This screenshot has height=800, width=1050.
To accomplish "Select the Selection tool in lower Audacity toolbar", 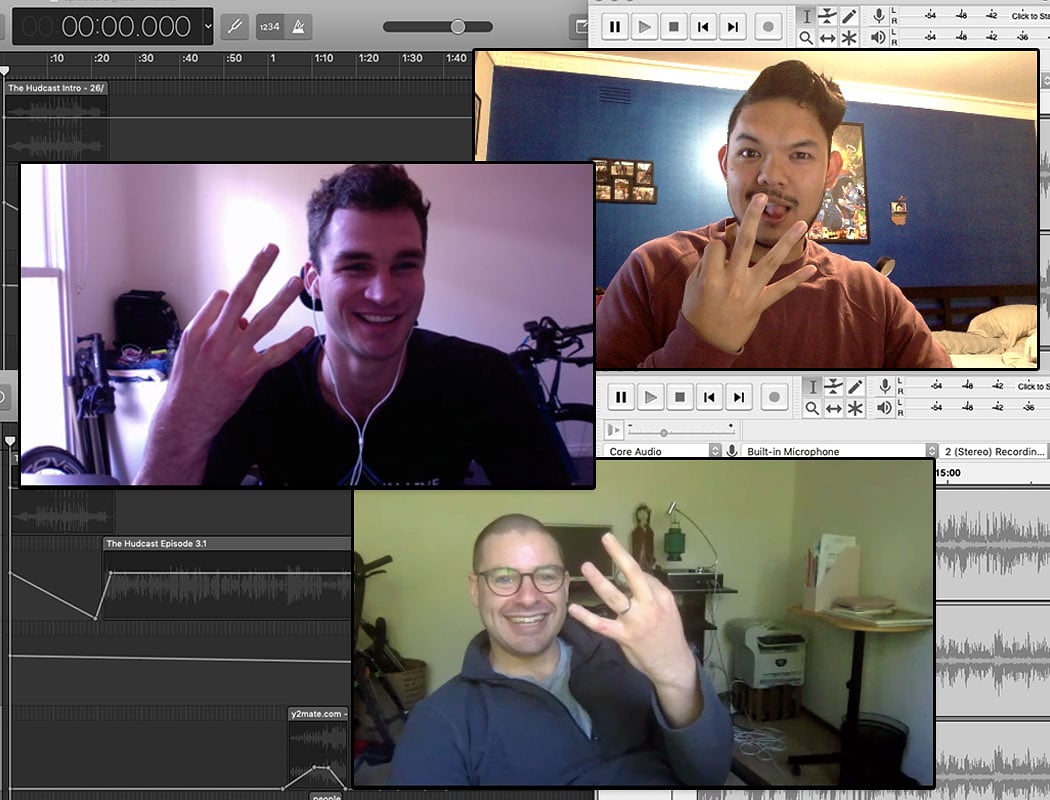I will click(x=812, y=386).
